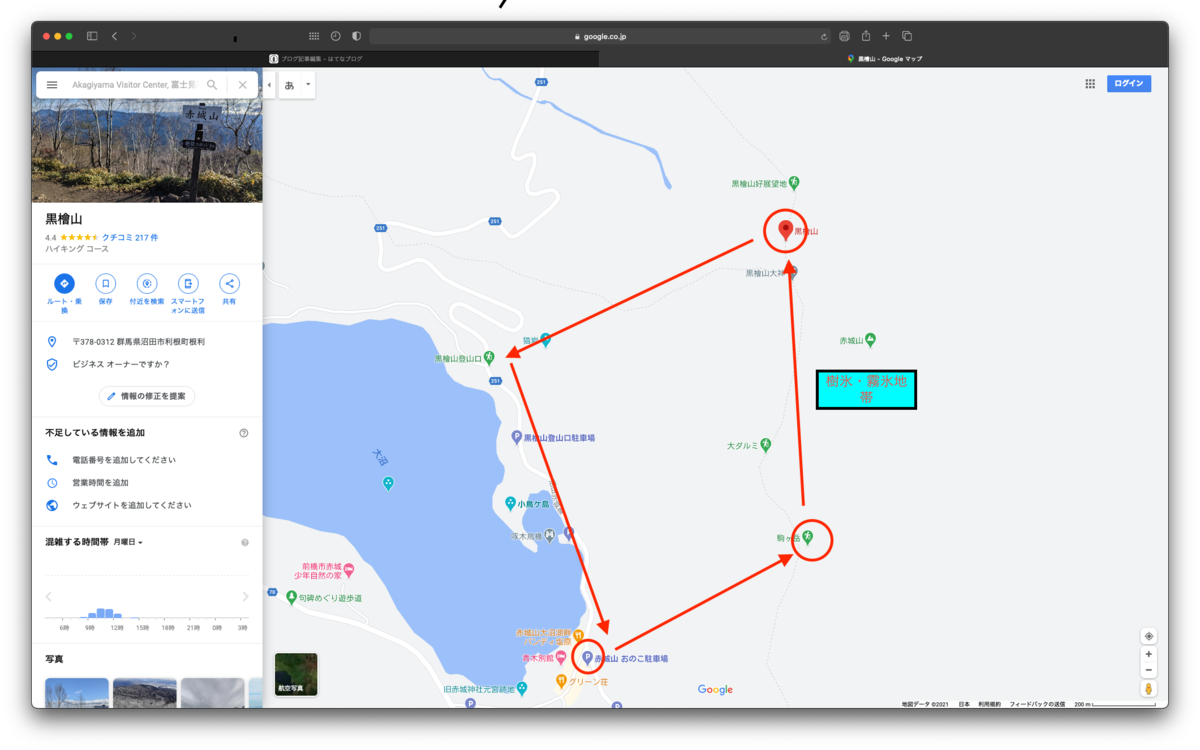Zoom out with the map minus button
Screen dimensions: 1200x750
click(1149, 670)
